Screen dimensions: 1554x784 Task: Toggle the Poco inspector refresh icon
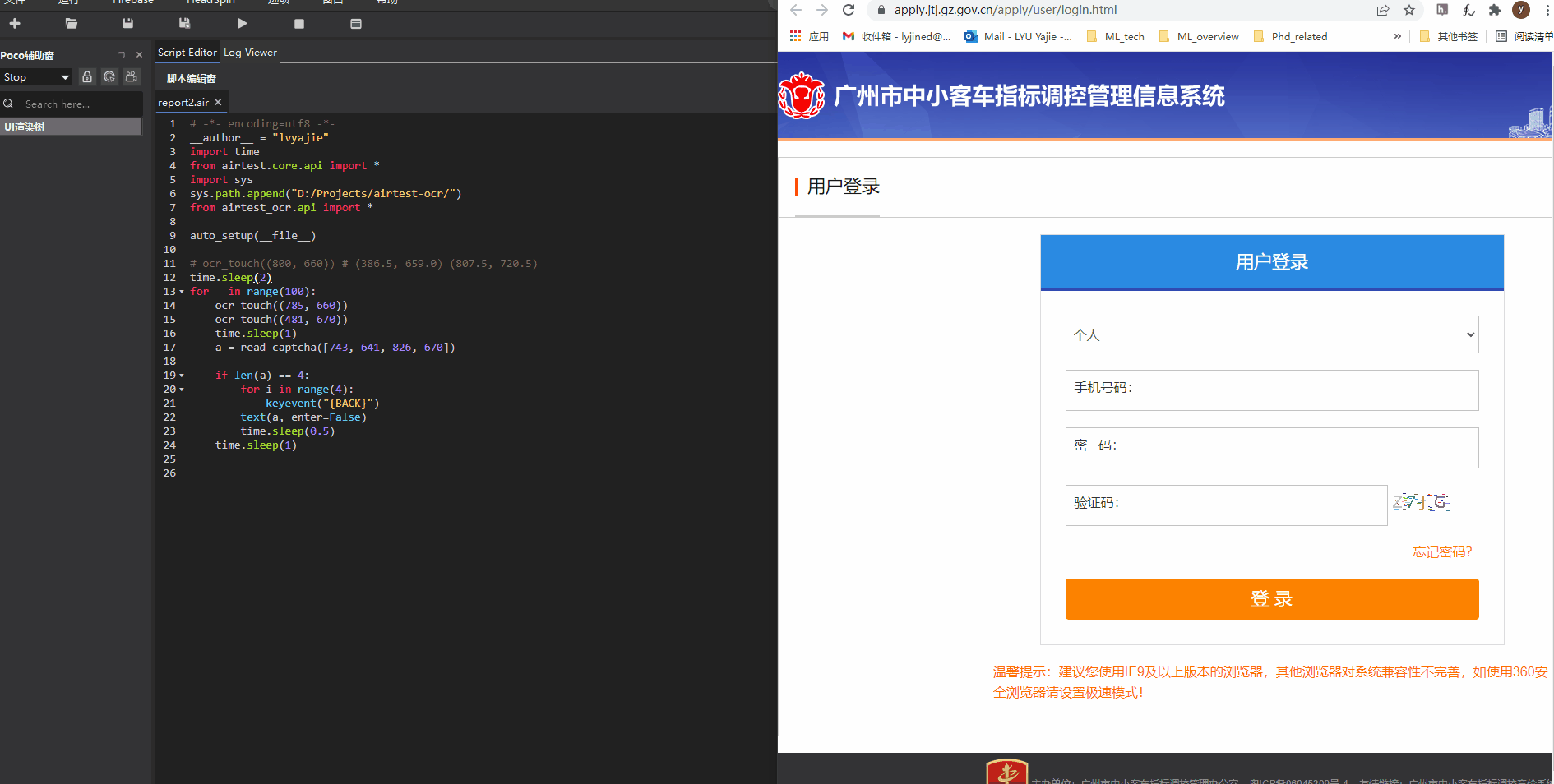(109, 76)
